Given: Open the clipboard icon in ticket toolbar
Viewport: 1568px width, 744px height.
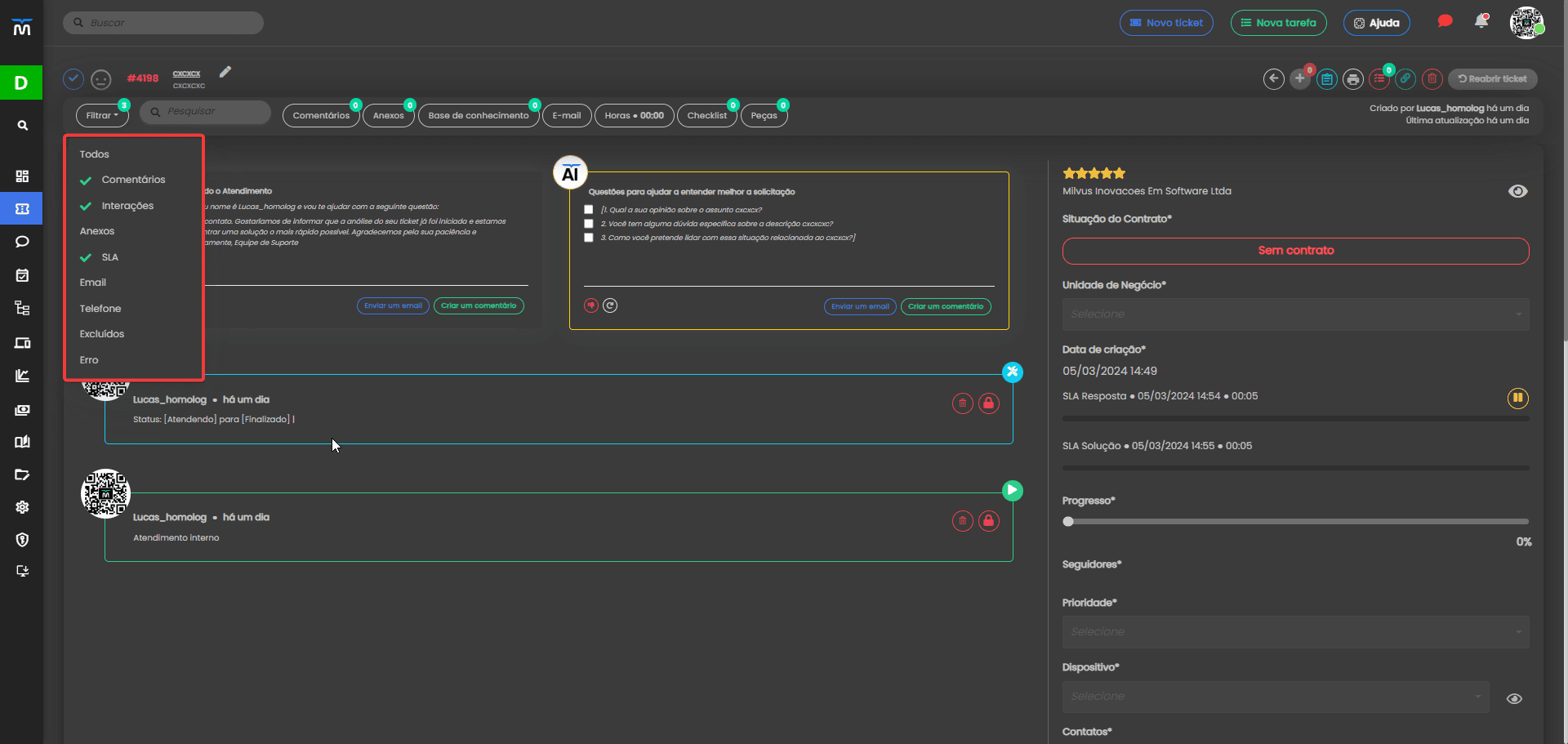Looking at the screenshot, I should coord(1327,79).
